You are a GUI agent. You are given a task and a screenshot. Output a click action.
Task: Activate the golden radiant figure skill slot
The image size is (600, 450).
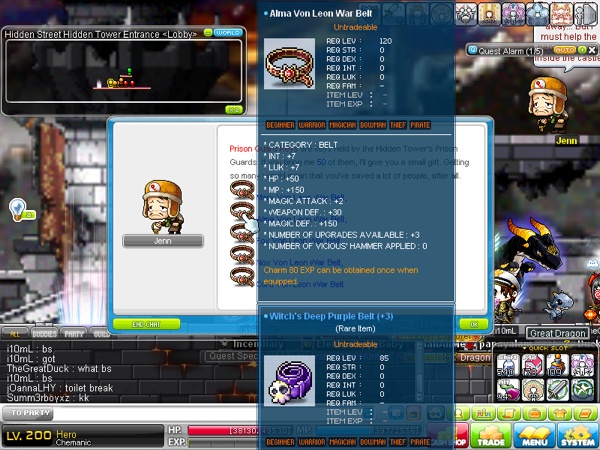click(x=533, y=390)
